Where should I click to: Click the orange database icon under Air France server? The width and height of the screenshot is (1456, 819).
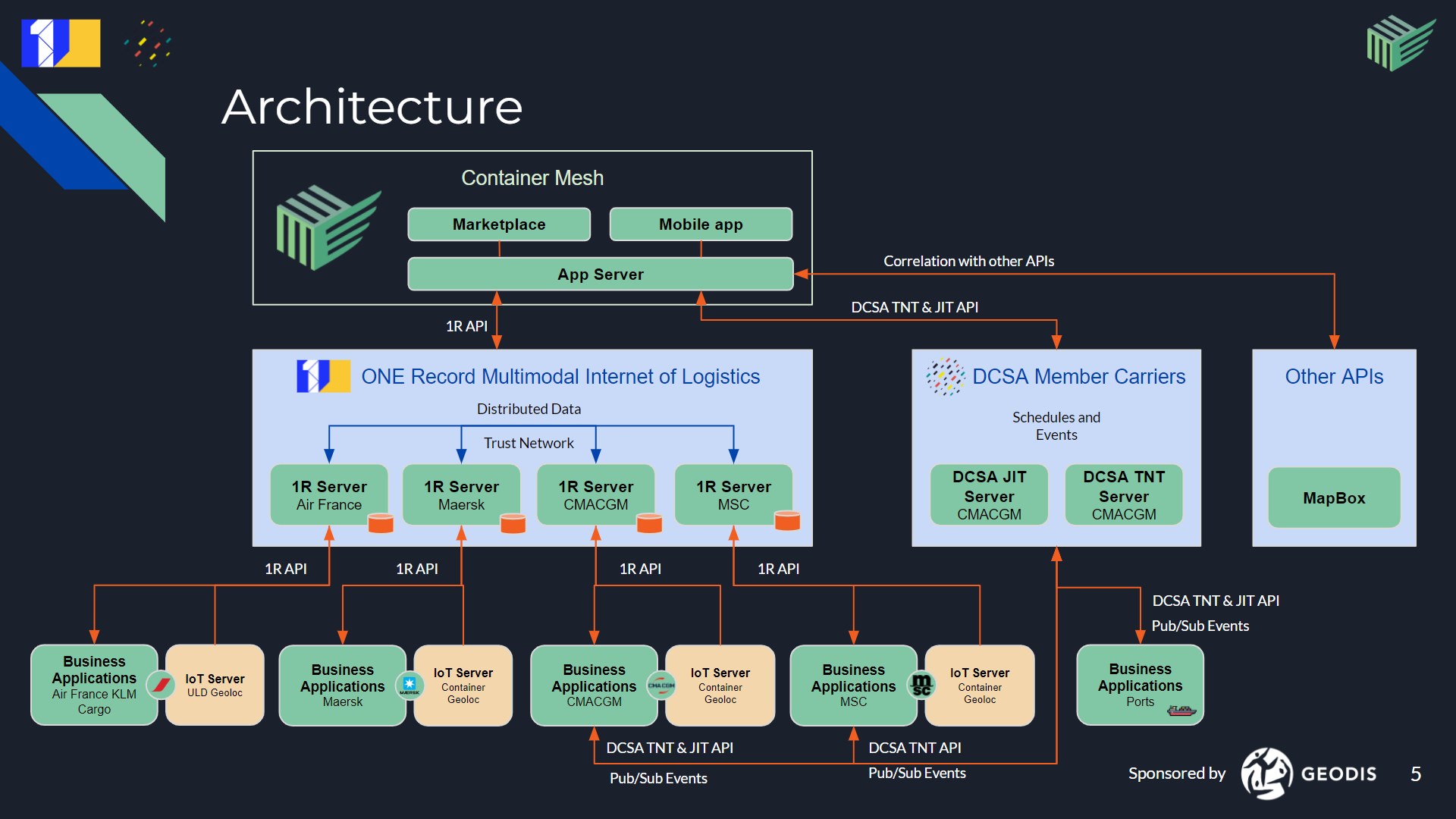coord(380,522)
